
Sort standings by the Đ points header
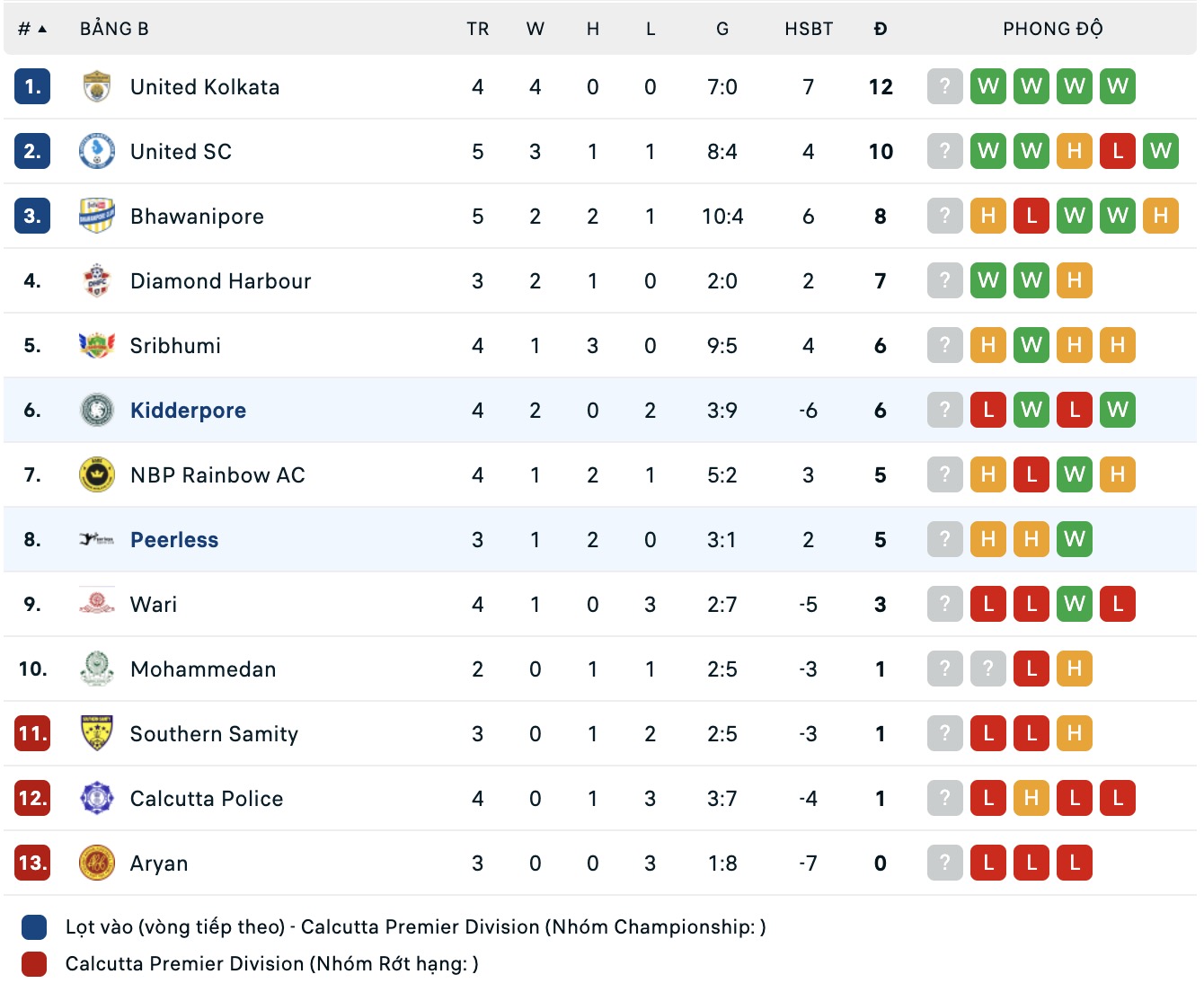pyautogui.click(x=880, y=29)
